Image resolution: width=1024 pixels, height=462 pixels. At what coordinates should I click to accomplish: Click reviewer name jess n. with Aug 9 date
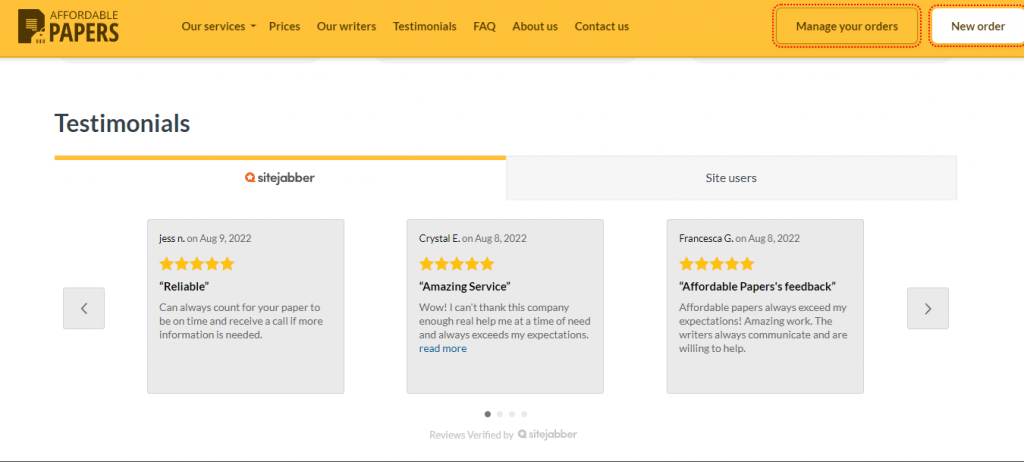pyautogui.click(x=205, y=239)
